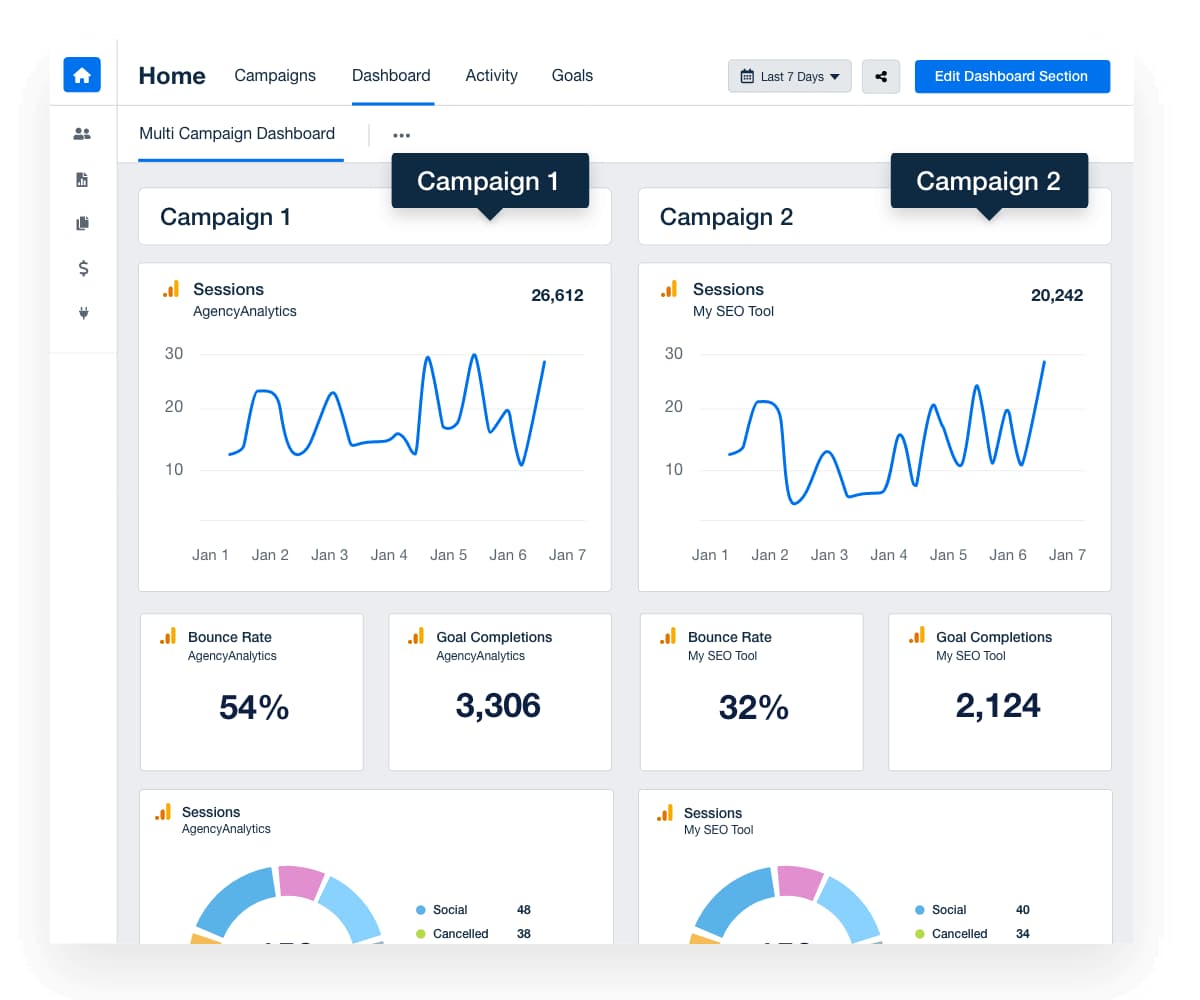Click analytics icon on Campaign 2 Sessions chart

669,289
